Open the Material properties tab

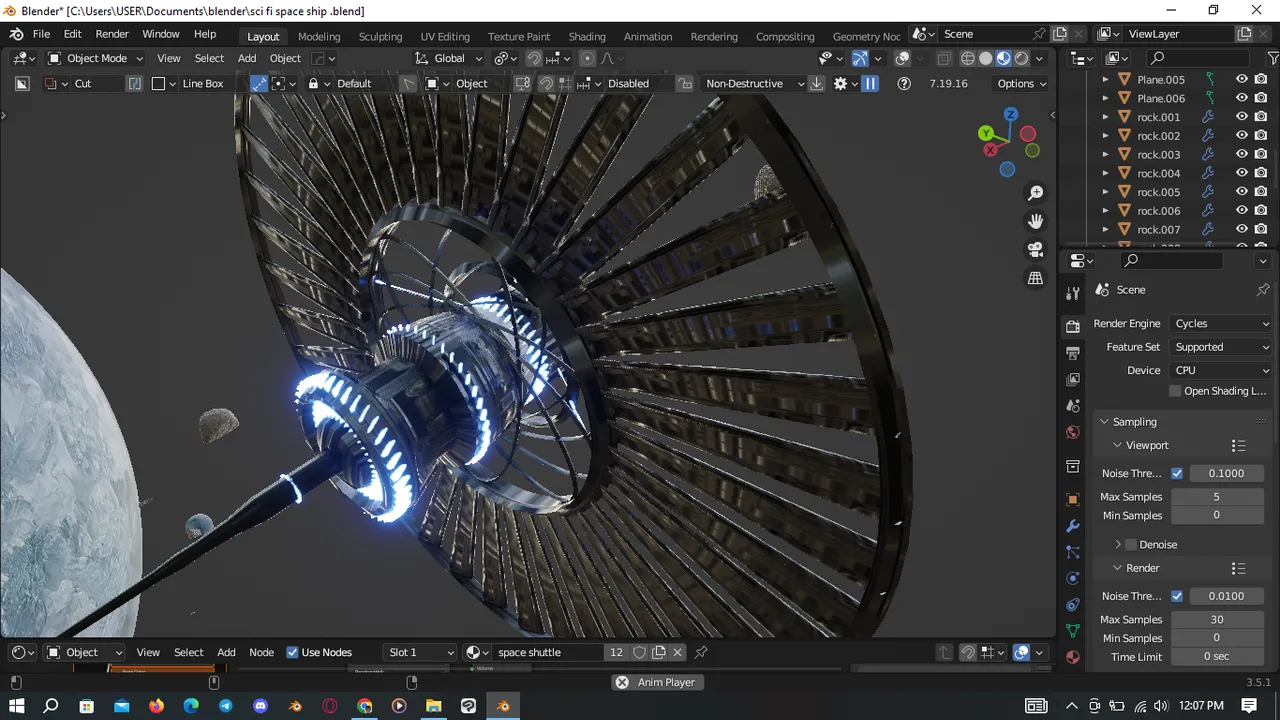click(x=1073, y=657)
